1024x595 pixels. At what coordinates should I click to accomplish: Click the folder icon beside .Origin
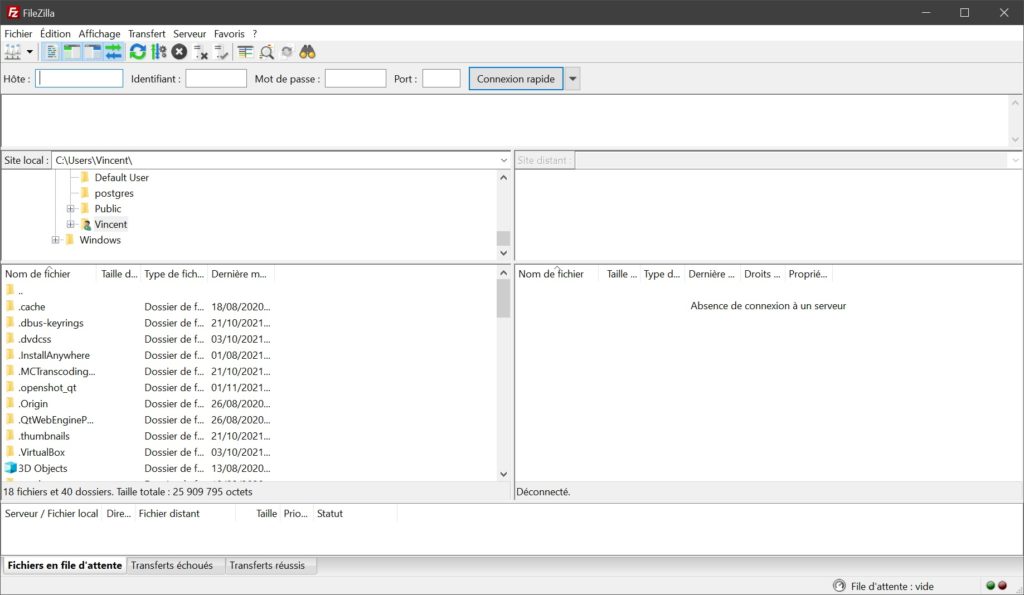point(10,404)
